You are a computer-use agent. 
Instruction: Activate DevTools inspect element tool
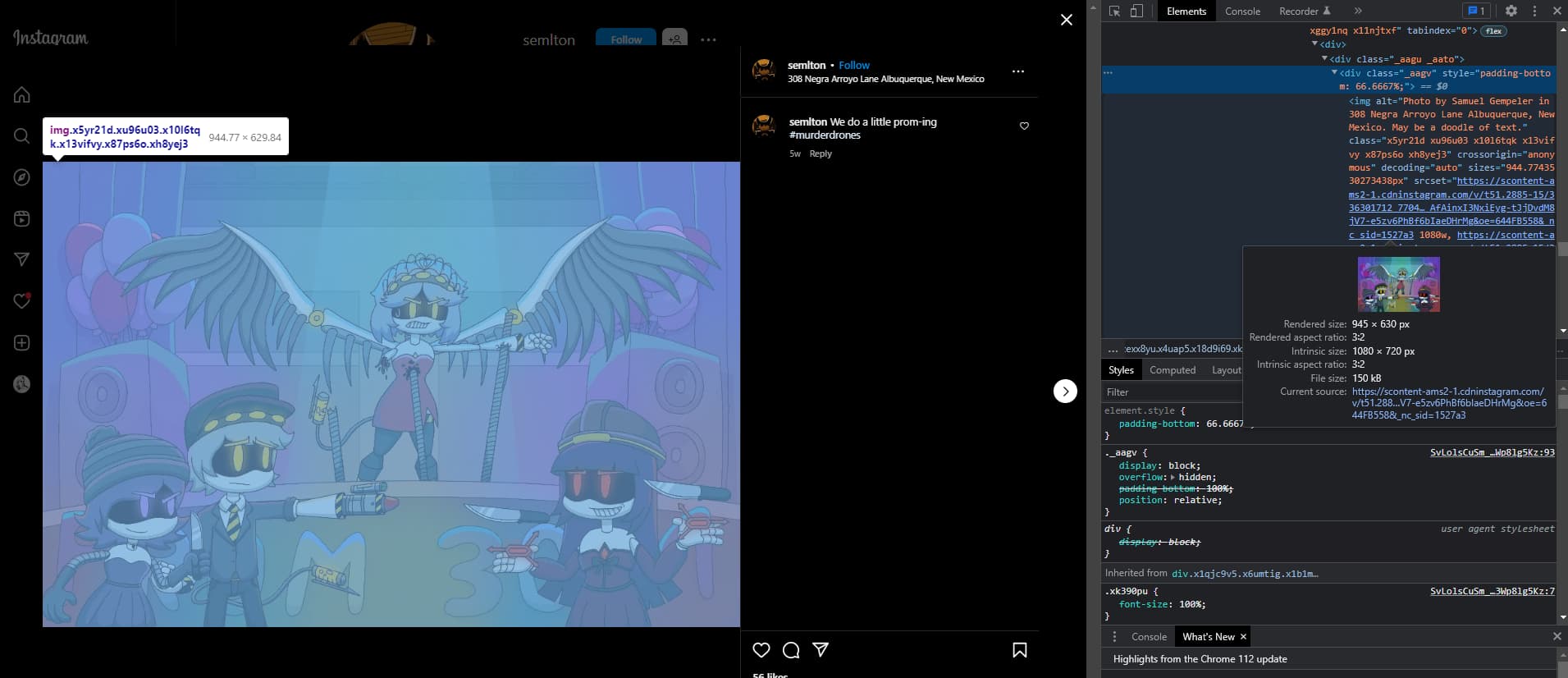click(x=1114, y=11)
